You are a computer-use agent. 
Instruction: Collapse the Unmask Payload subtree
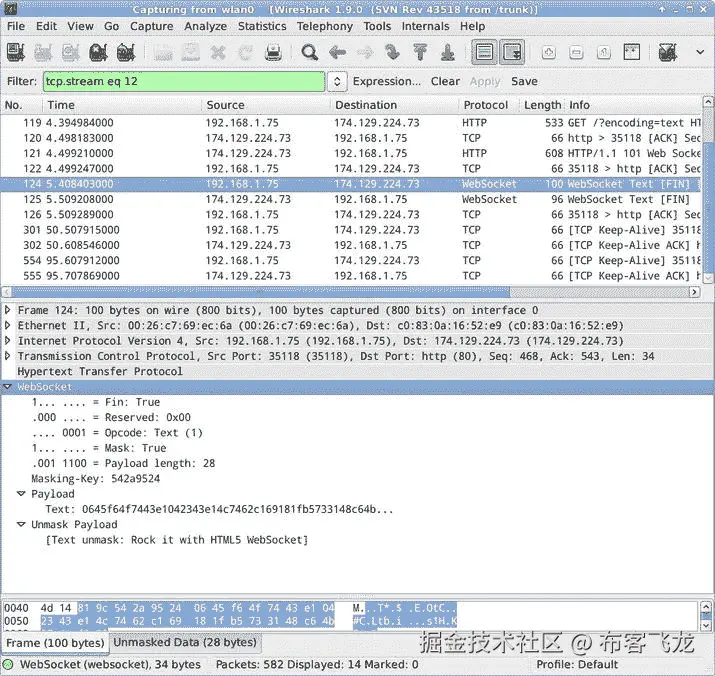tap(21, 524)
